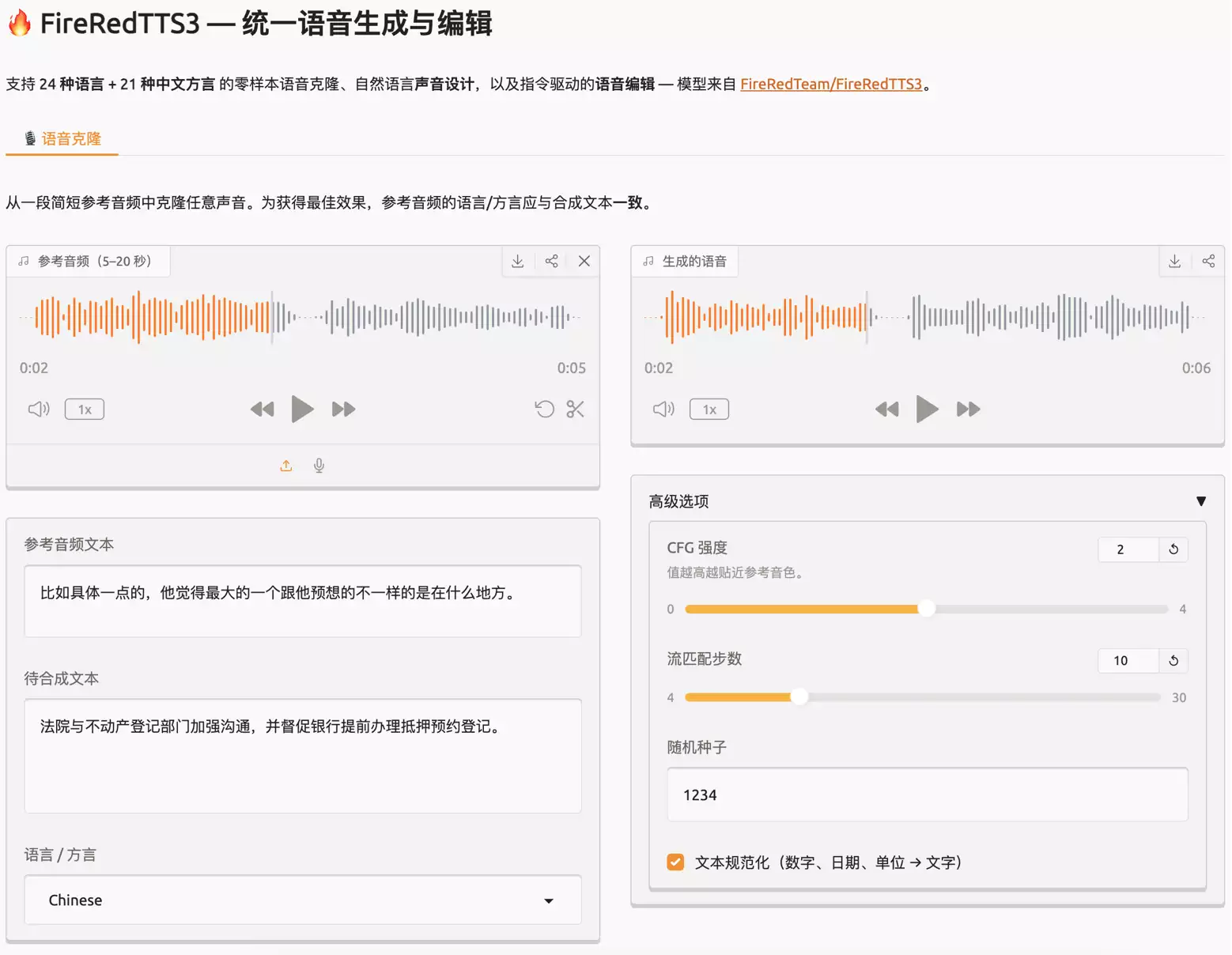Viewport: 1232px width, 955px height.
Task: Rewind the reference audio
Action: click(262, 409)
